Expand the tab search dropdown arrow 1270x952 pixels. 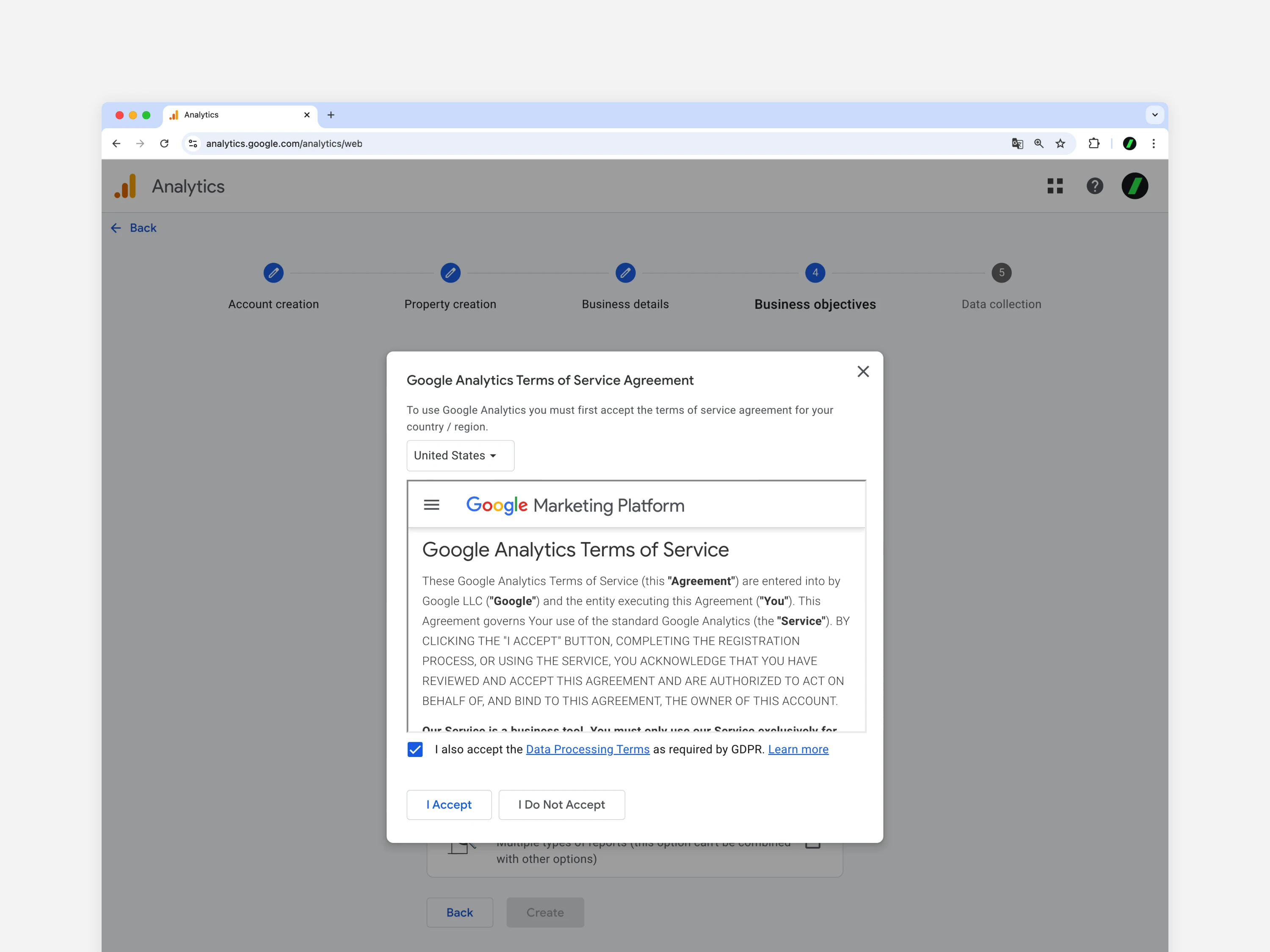pyautogui.click(x=1154, y=115)
